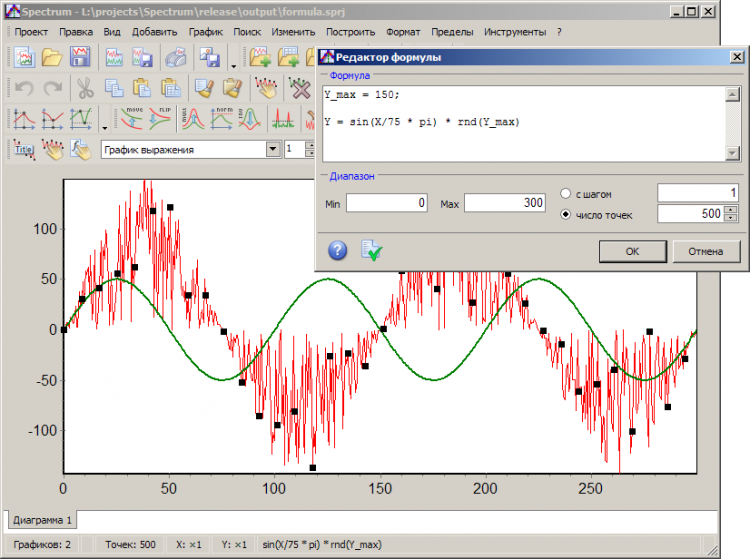750x559 pixels.
Task: Increase the number of points spinner
Action: click(731, 210)
